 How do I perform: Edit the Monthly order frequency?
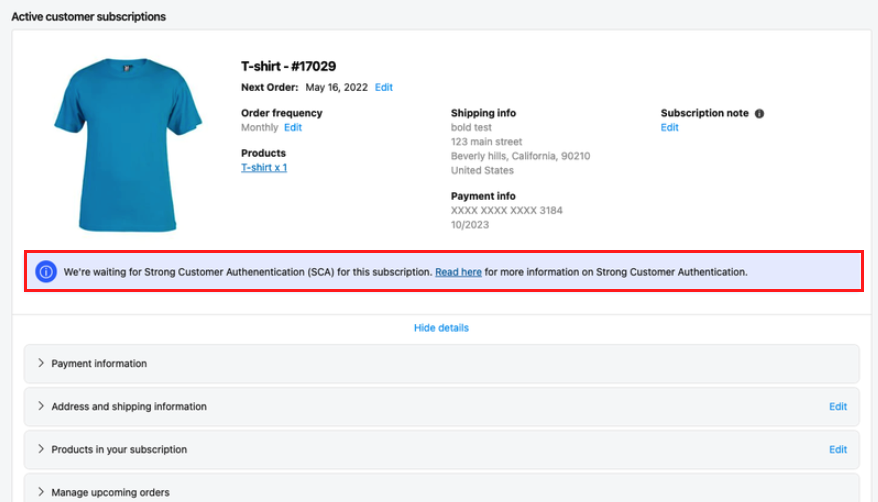pyautogui.click(x=293, y=128)
